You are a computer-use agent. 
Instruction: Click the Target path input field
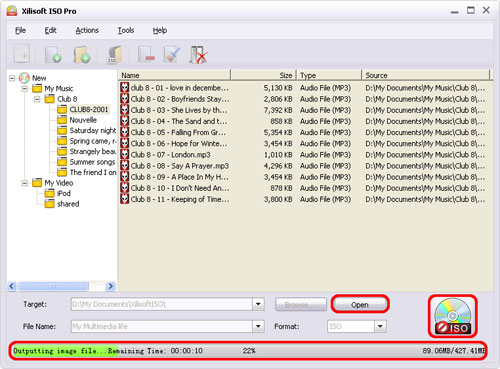pyautogui.click(x=162, y=304)
